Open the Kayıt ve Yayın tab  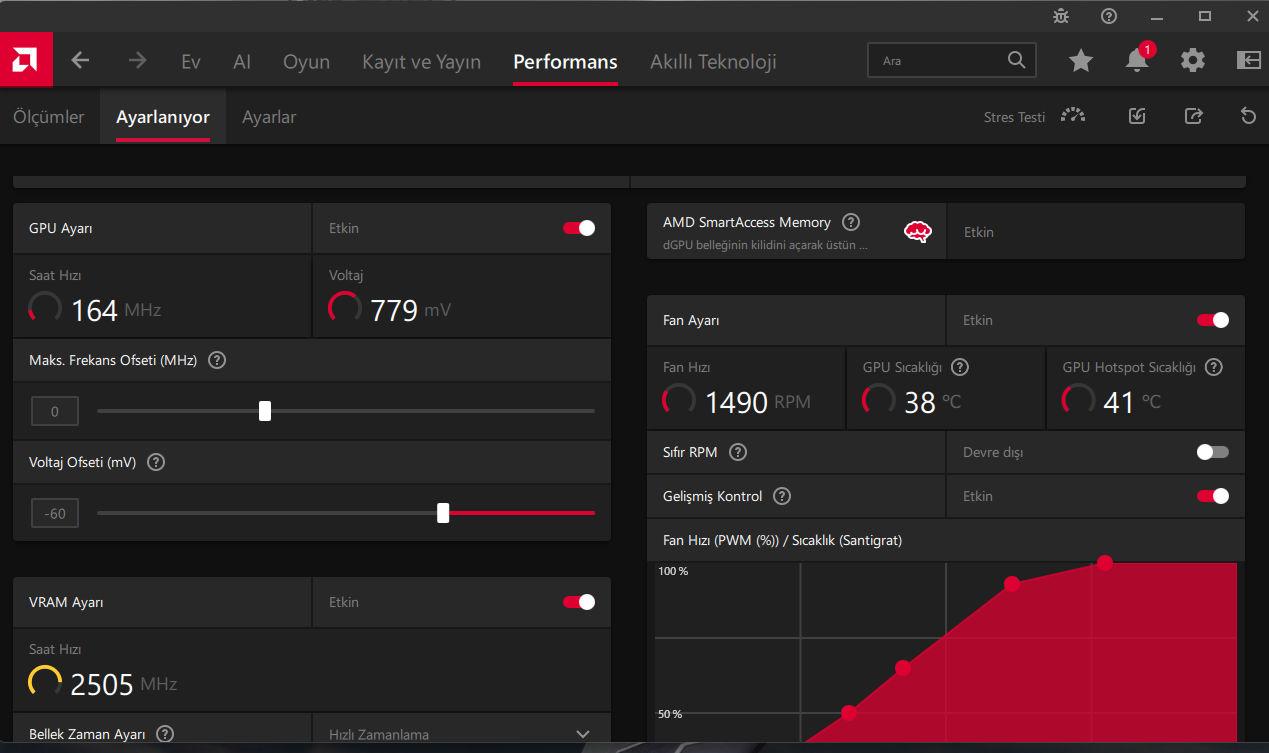421,62
